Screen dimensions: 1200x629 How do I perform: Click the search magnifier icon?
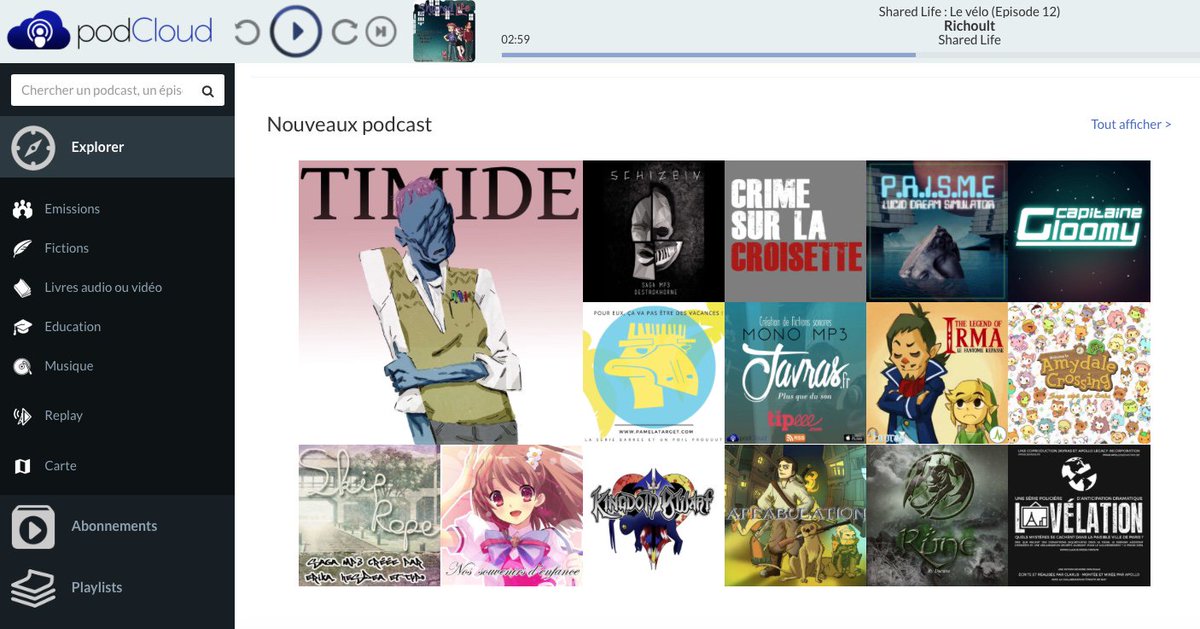(208, 91)
